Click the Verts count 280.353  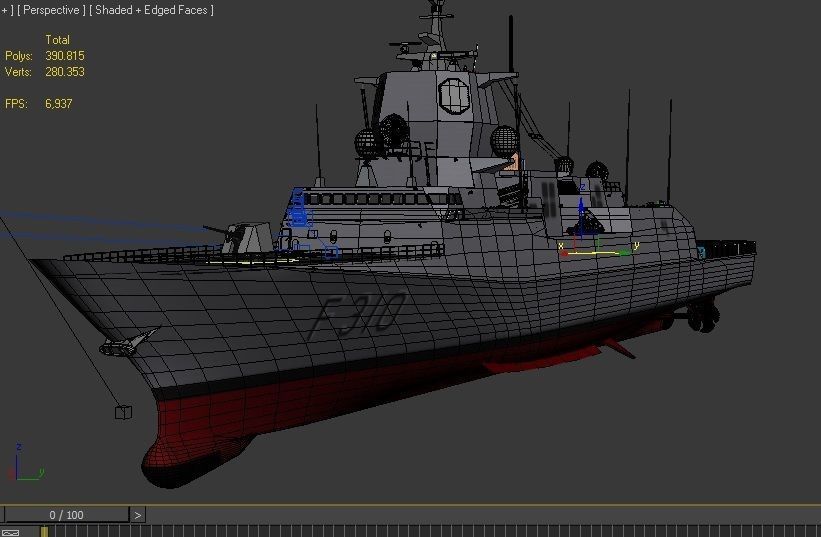coord(64,72)
